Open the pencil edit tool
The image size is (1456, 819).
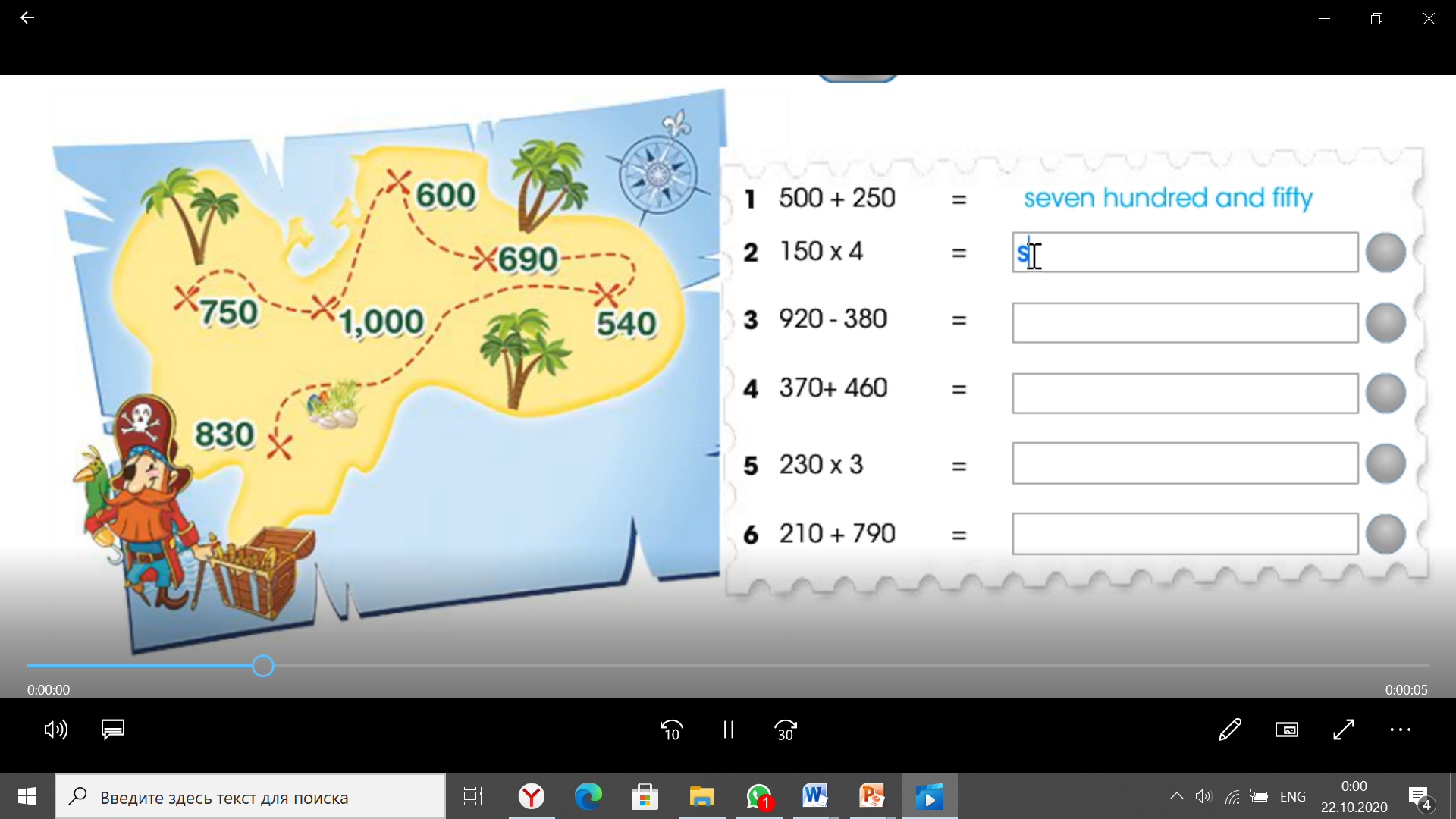click(x=1230, y=730)
